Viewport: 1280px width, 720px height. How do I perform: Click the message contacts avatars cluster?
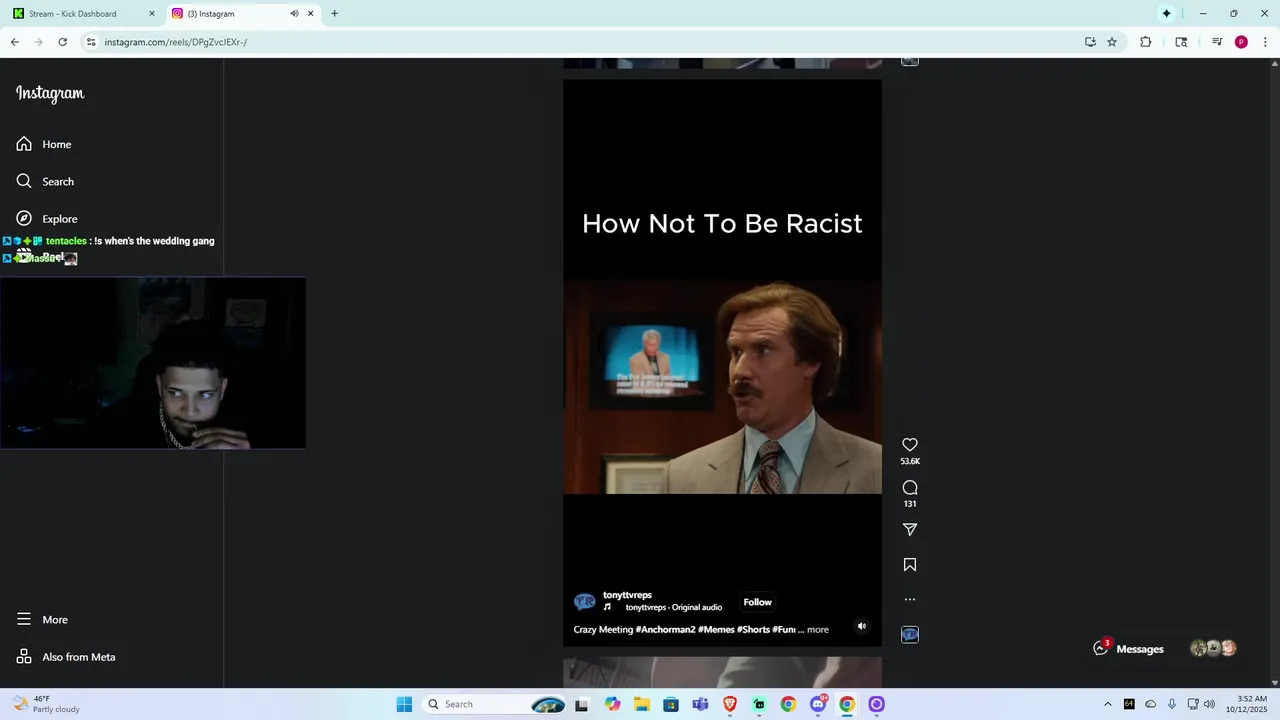pos(1213,648)
